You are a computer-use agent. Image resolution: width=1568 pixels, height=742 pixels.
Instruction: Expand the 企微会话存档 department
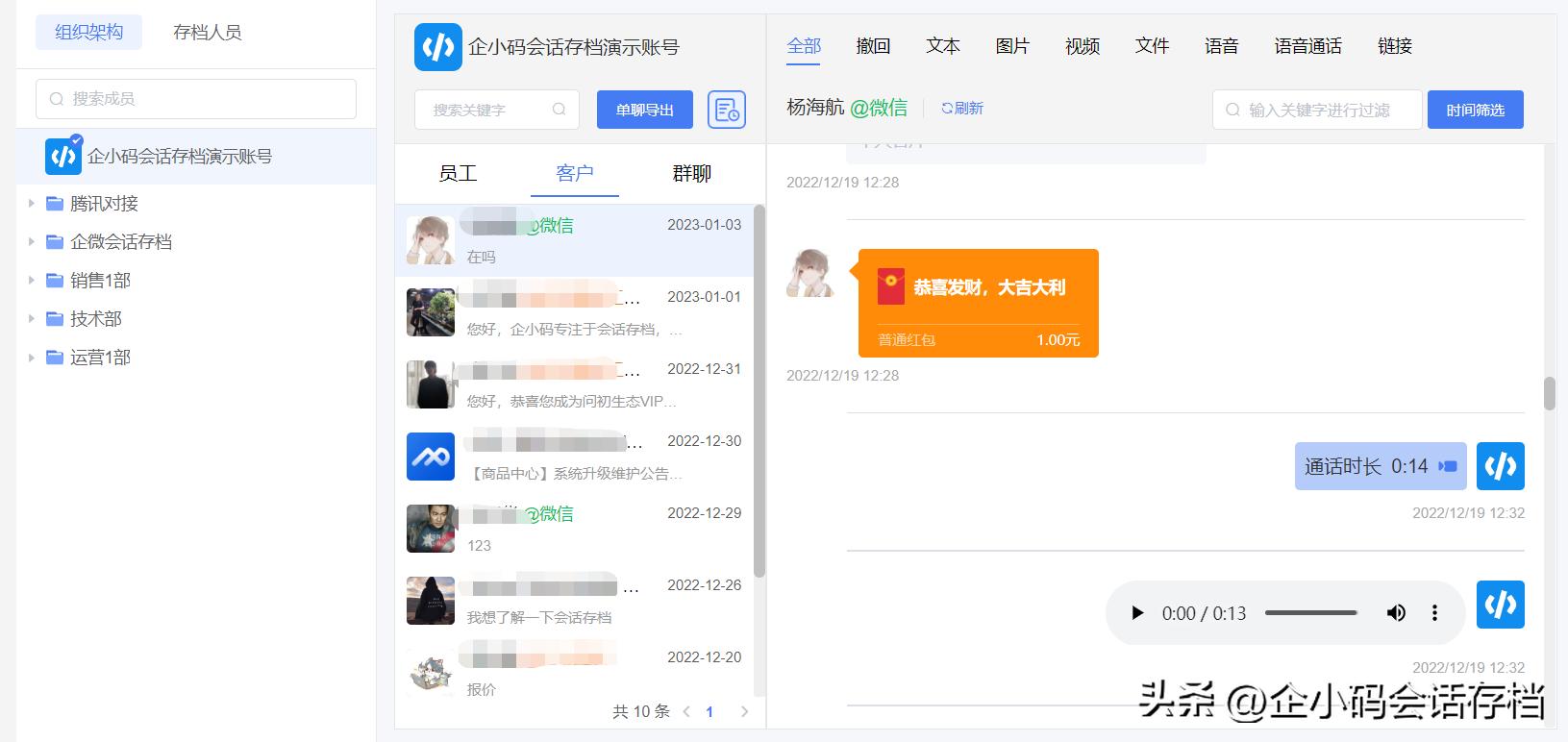(x=31, y=242)
